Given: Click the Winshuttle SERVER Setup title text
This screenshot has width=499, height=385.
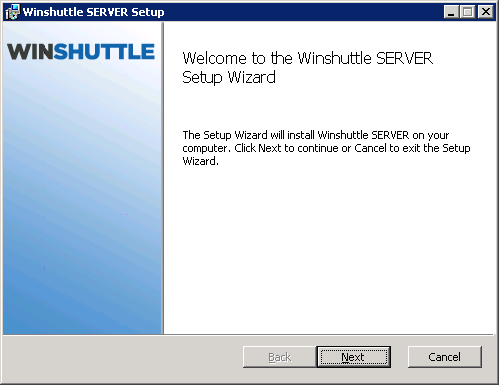Looking at the screenshot, I should click(94, 12).
